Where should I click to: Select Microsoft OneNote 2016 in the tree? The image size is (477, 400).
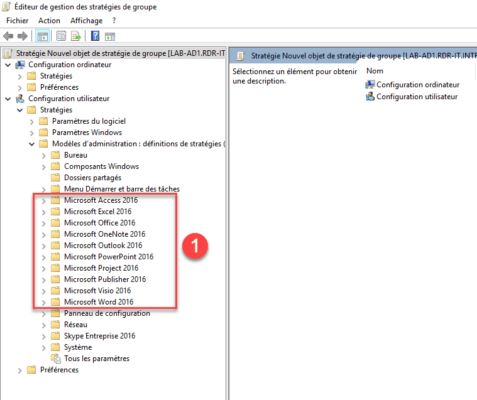click(x=105, y=234)
